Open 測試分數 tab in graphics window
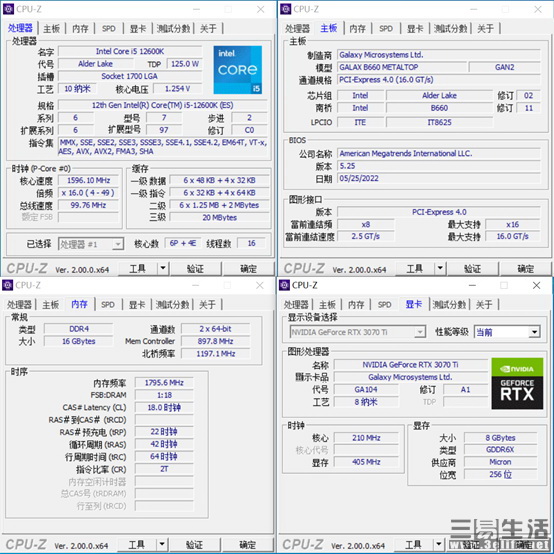Image resolution: width=554 pixels, height=554 pixels. click(449, 305)
